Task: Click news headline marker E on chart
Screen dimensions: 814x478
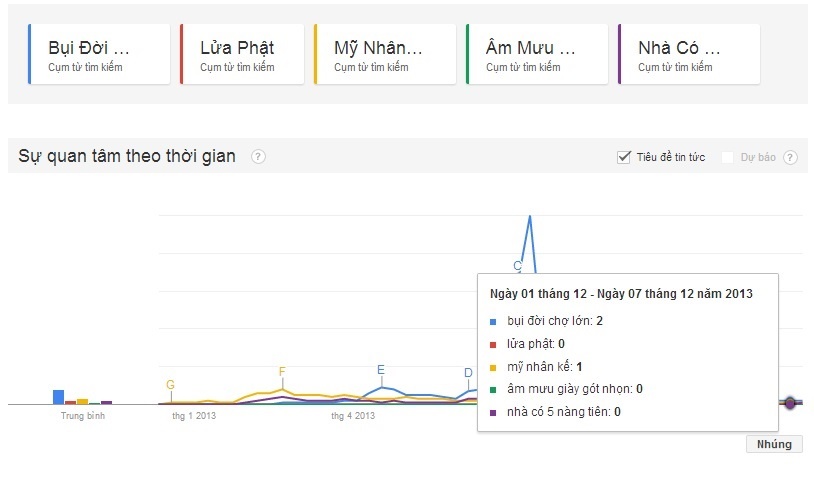Action: point(381,369)
